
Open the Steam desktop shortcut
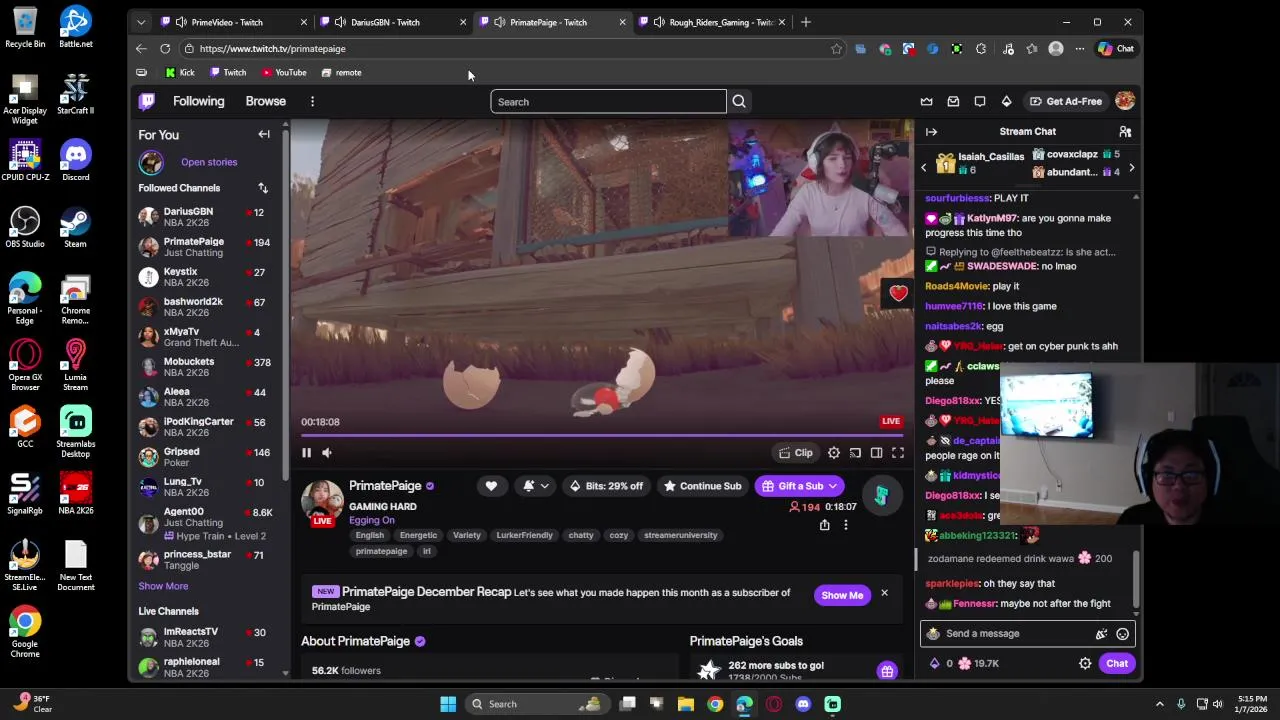pyautogui.click(x=75, y=227)
